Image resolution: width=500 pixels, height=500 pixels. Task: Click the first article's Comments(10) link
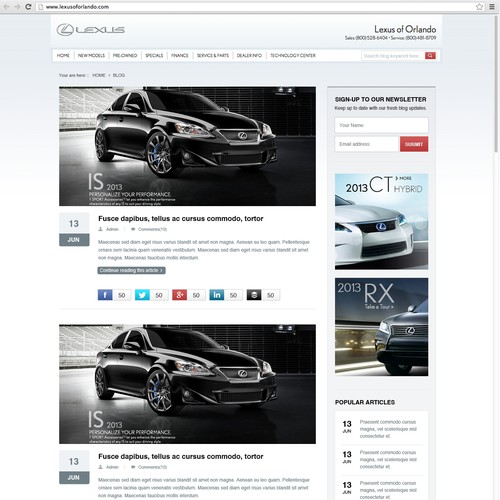point(152,229)
